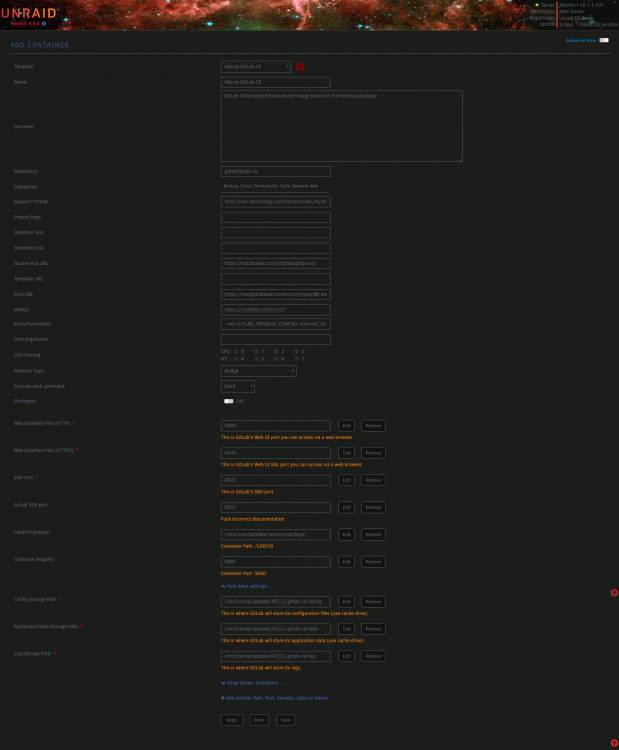The width and height of the screenshot is (619, 750).
Task: Select HT 4 pinning checkbox
Action: [236, 359]
